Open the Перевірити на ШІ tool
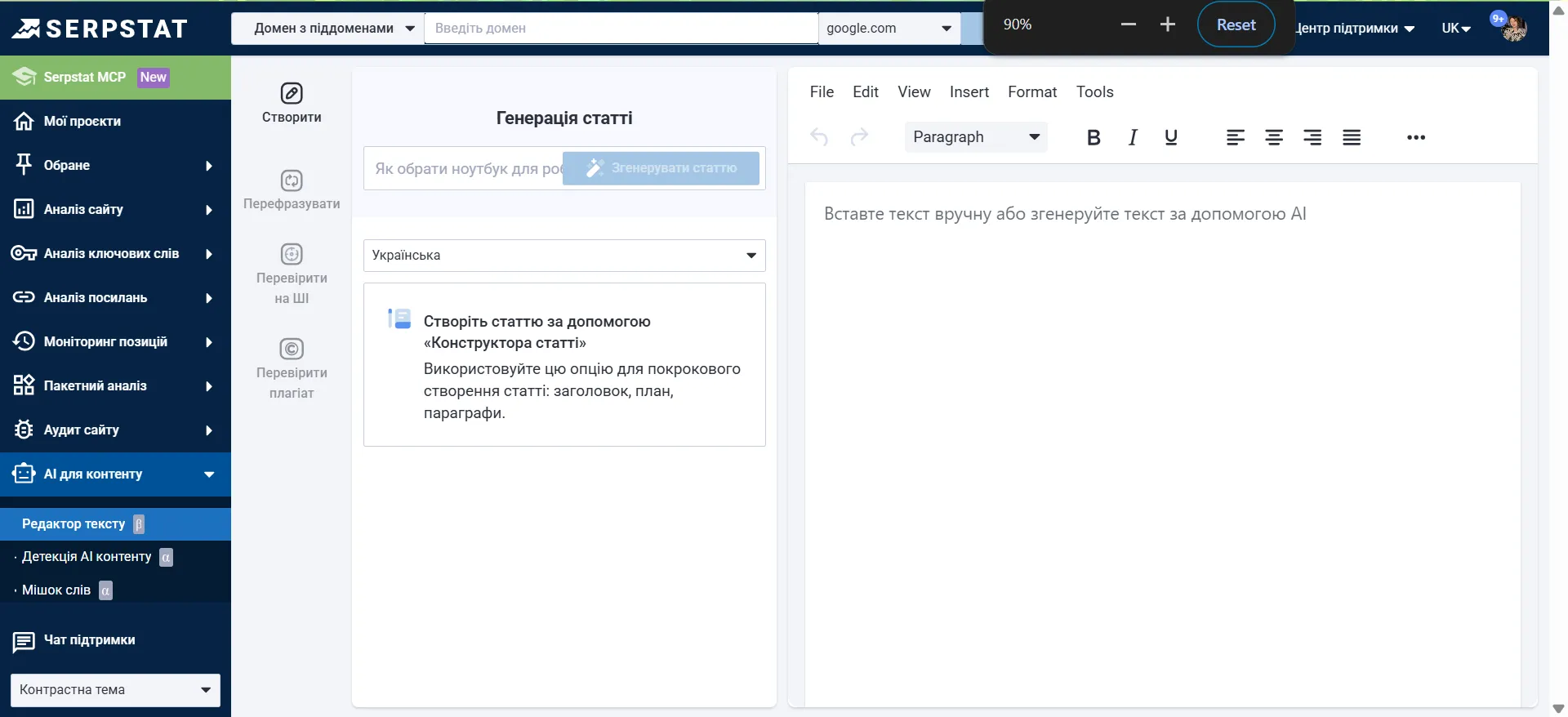 point(292,274)
